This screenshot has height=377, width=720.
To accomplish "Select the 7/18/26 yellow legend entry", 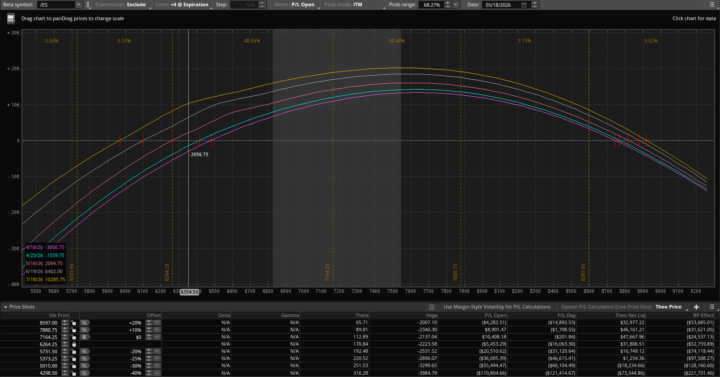I will click(45, 279).
